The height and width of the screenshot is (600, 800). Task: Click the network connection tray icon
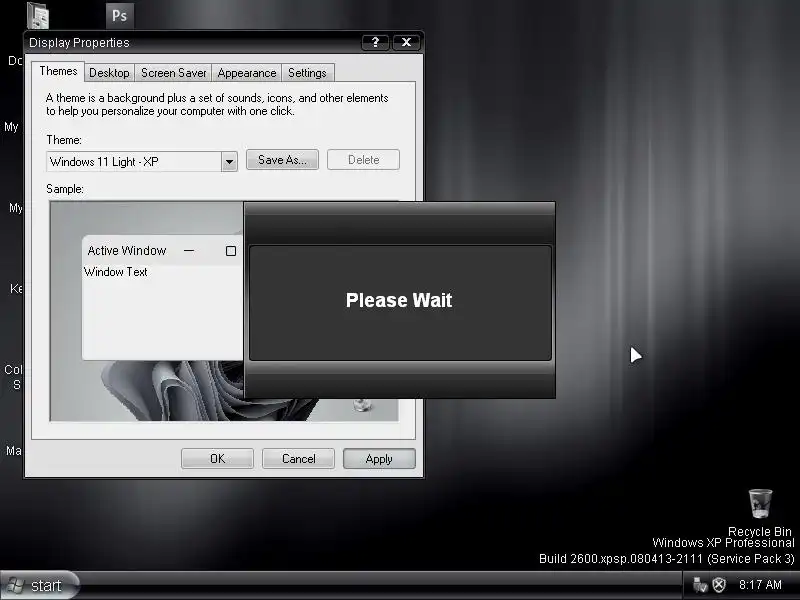tap(699, 585)
